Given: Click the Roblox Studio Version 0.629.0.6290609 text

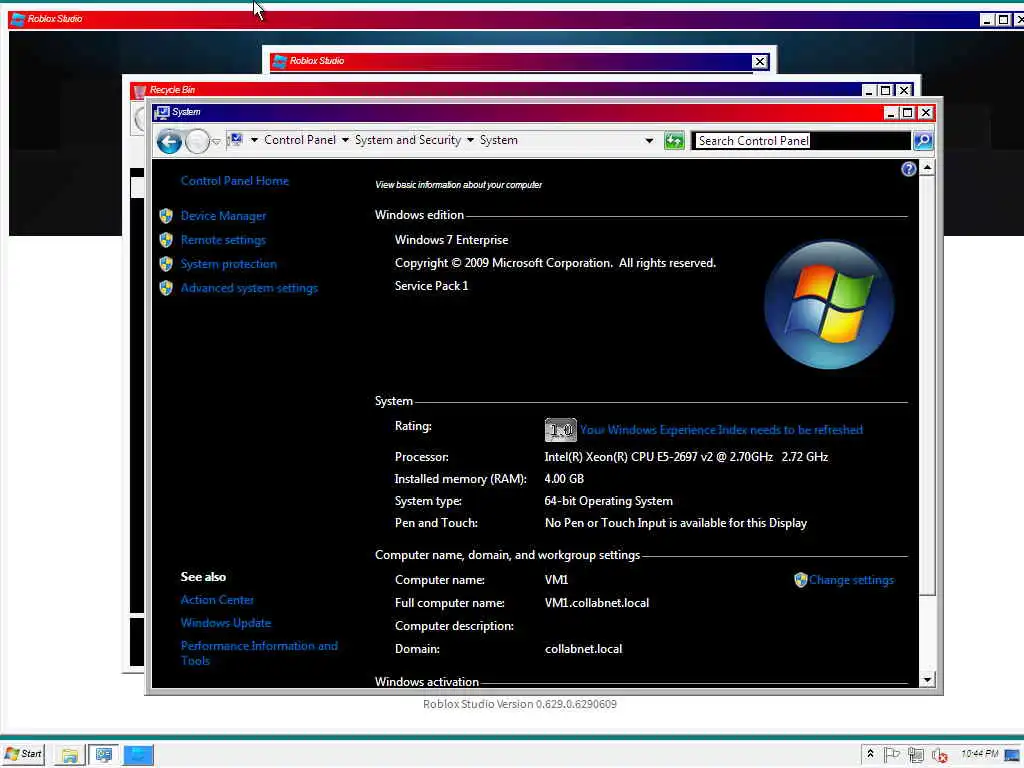Looking at the screenshot, I should [x=520, y=704].
